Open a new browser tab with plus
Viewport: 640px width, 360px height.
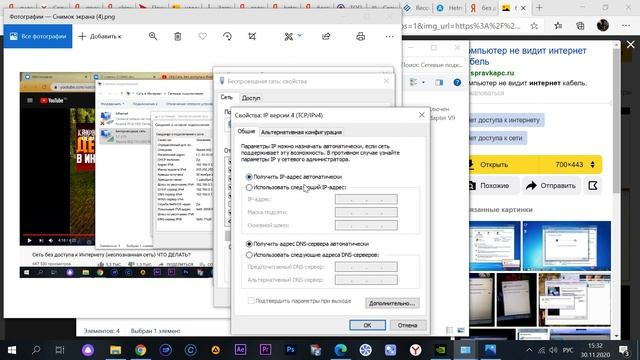[539, 8]
